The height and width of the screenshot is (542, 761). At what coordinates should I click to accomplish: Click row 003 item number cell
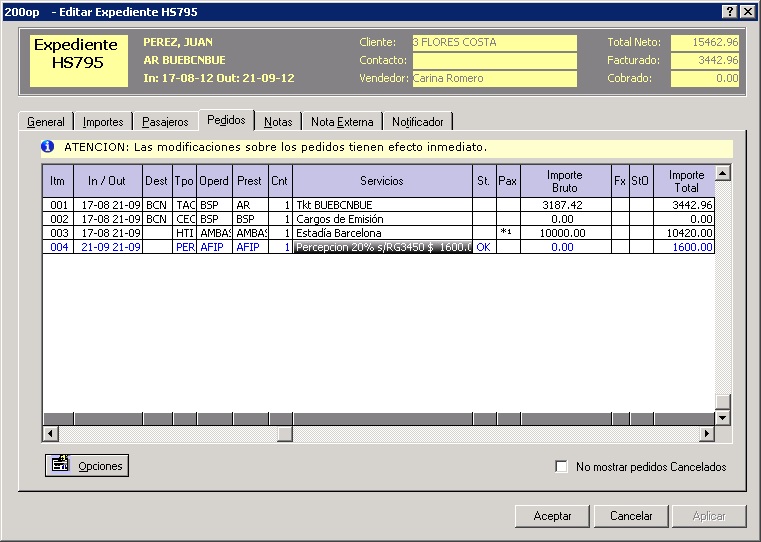click(x=58, y=233)
